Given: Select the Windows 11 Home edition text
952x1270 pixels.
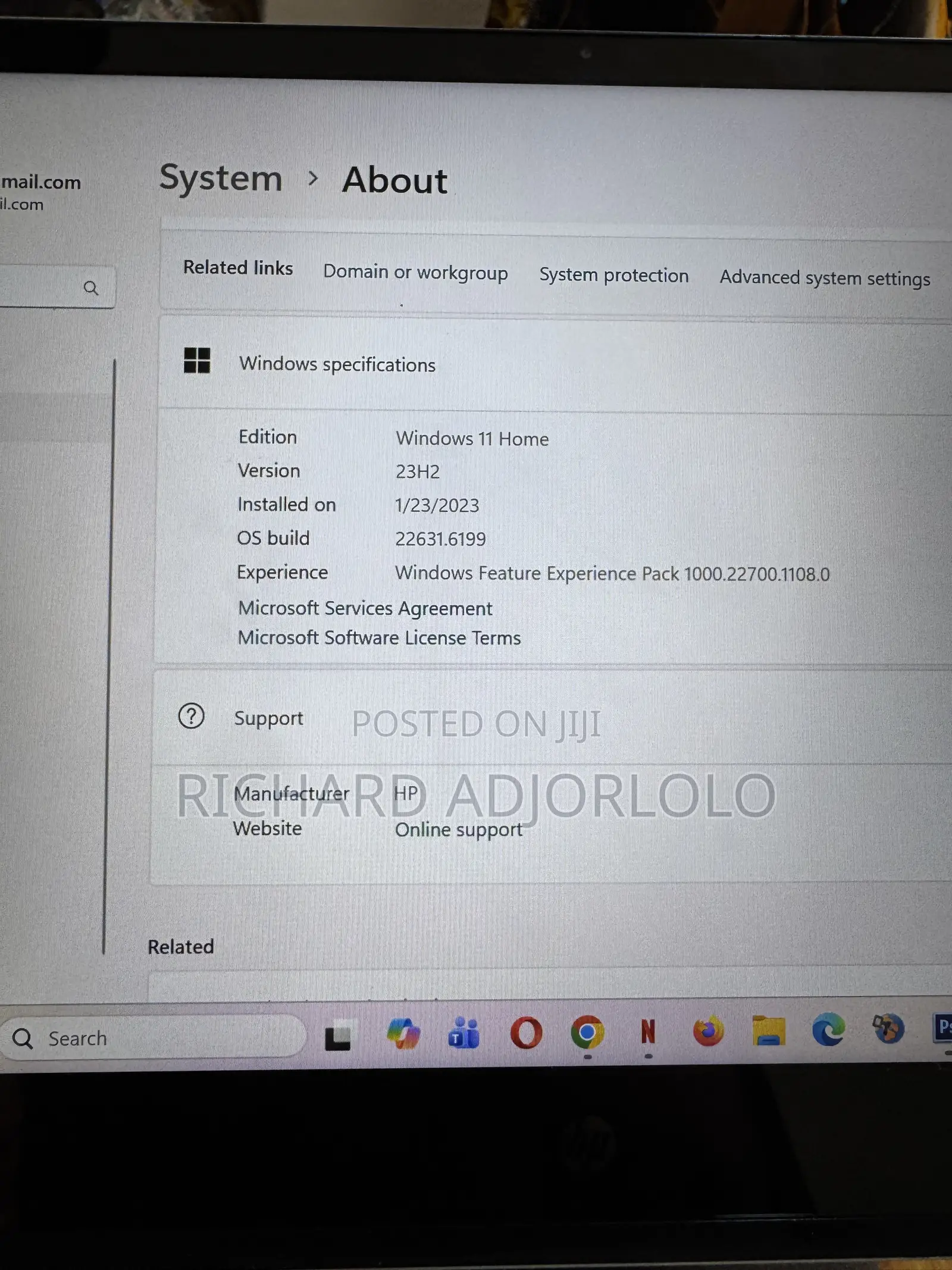Looking at the screenshot, I should tap(472, 439).
